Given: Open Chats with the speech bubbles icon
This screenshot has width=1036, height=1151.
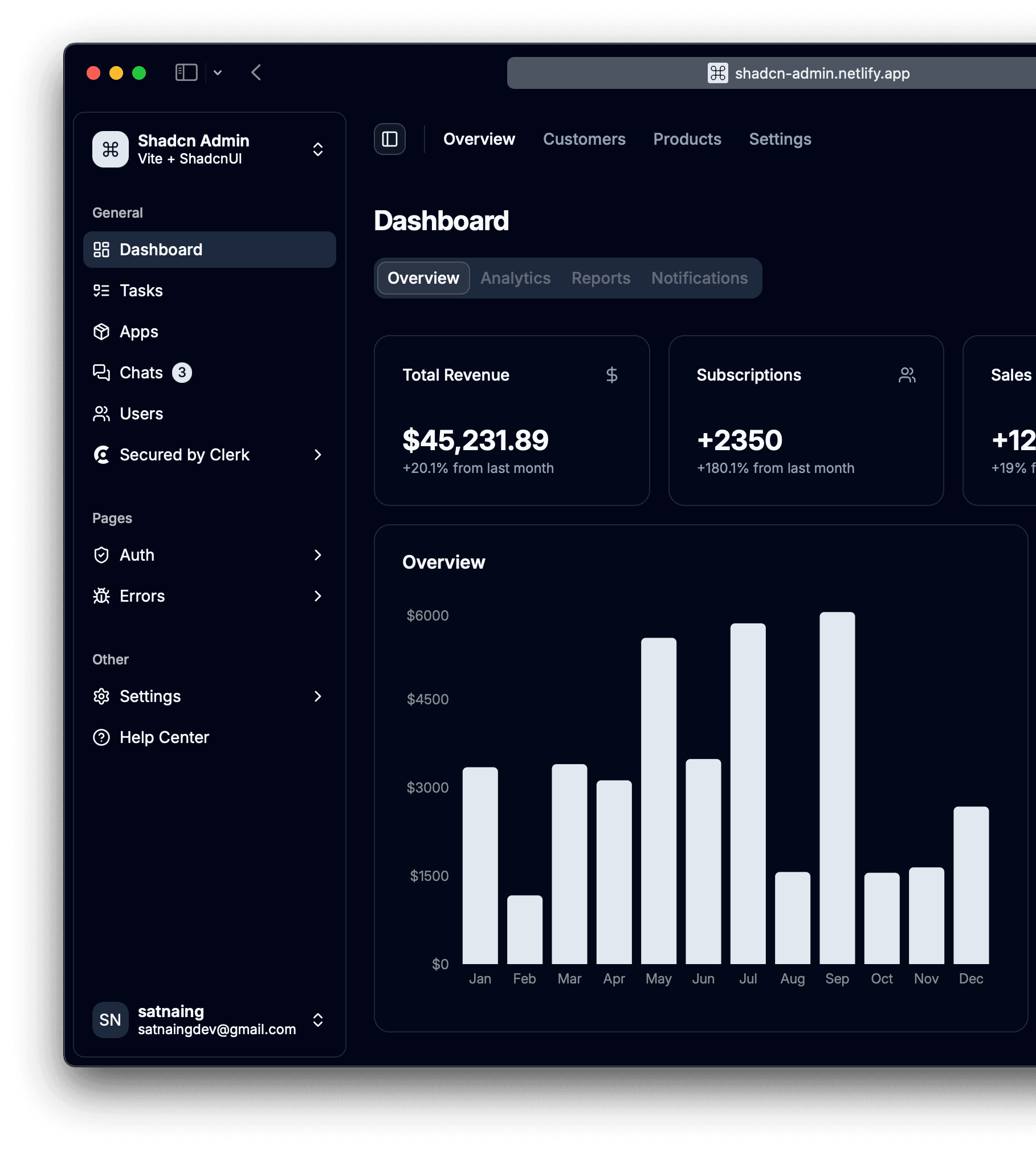Looking at the screenshot, I should pyautogui.click(x=101, y=373).
